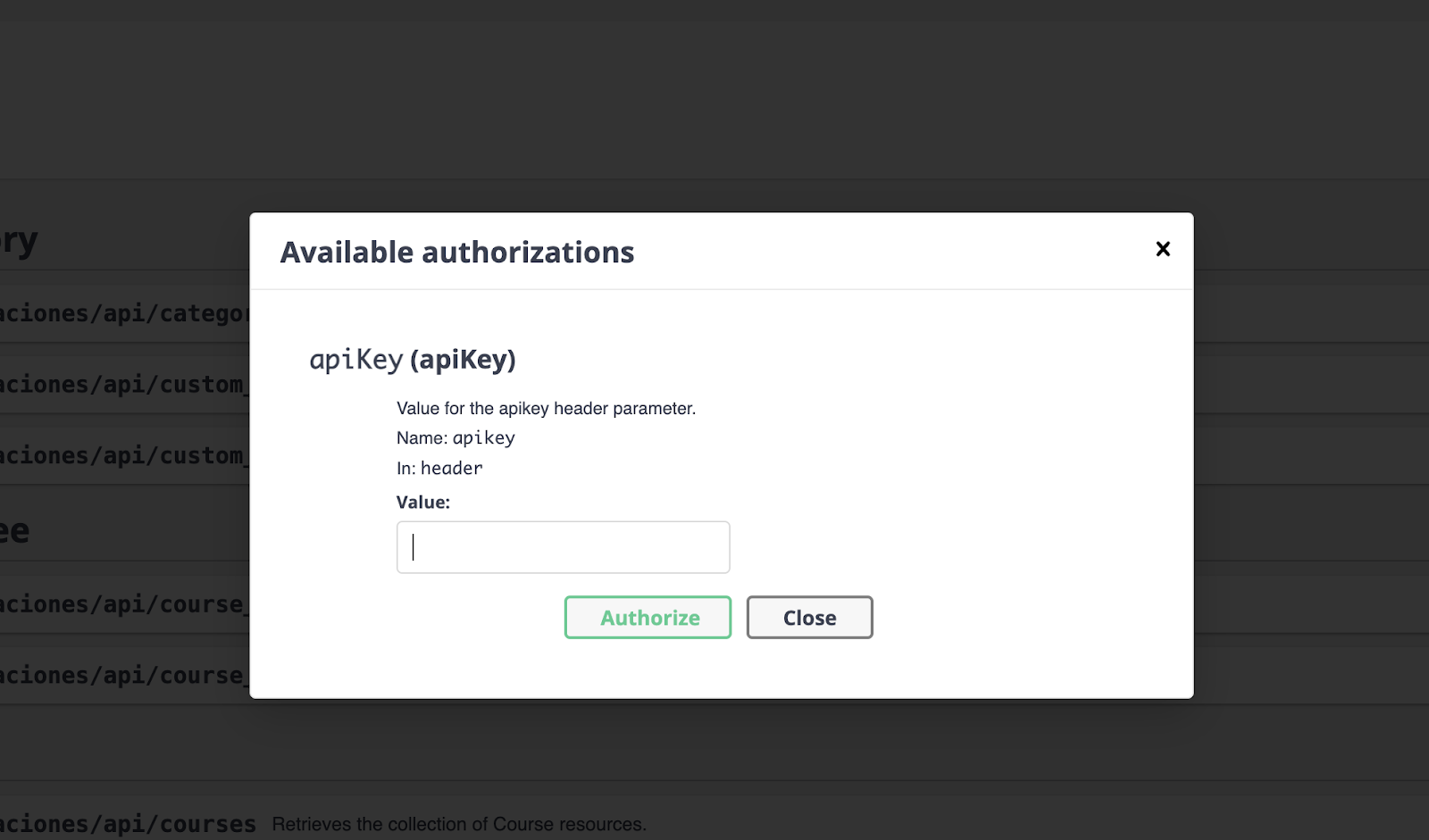Click the apiKey Value input field
The height and width of the screenshot is (840, 1429).
[x=563, y=547]
